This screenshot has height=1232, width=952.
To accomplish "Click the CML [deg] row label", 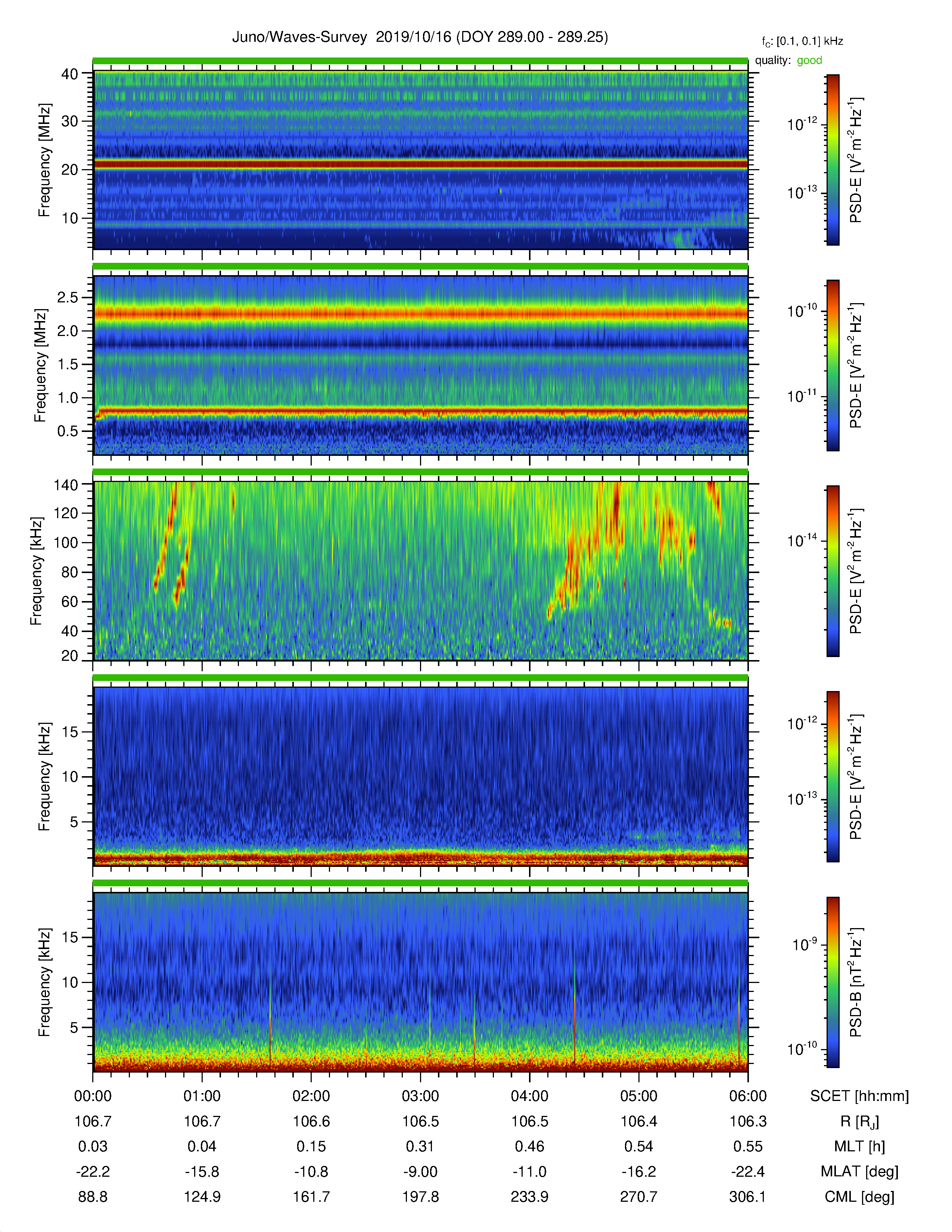I will 859,1197.
